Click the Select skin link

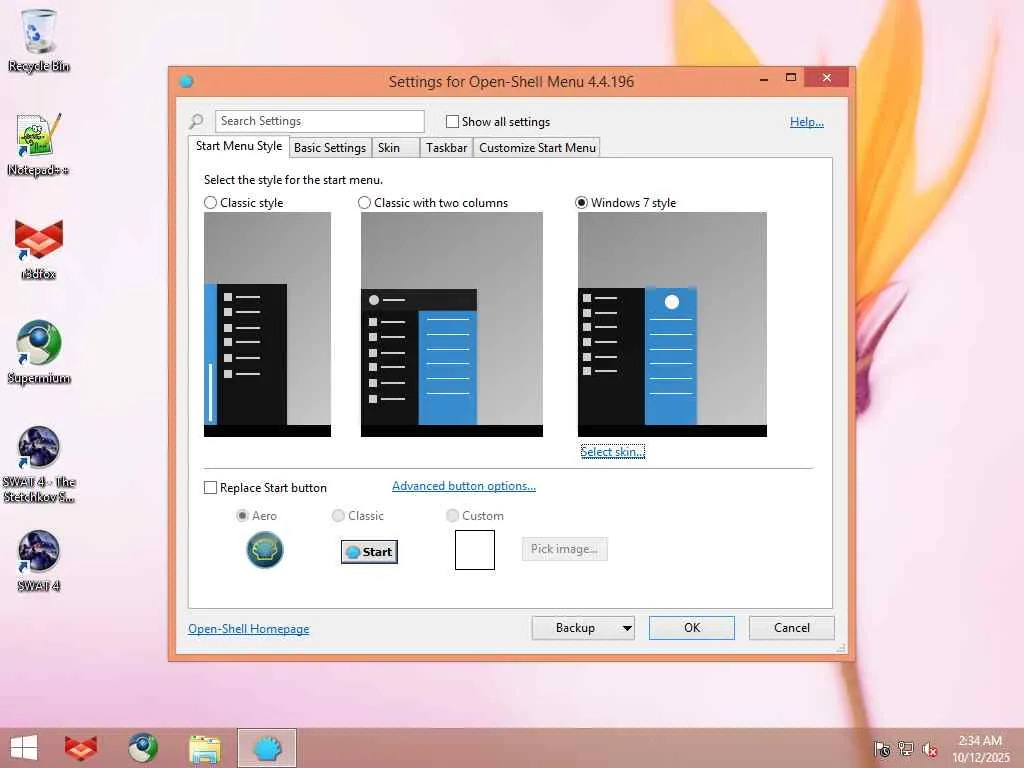point(613,451)
